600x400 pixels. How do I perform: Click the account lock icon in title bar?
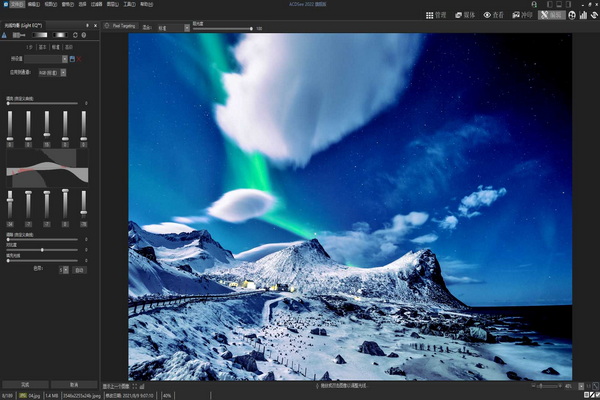535,5
